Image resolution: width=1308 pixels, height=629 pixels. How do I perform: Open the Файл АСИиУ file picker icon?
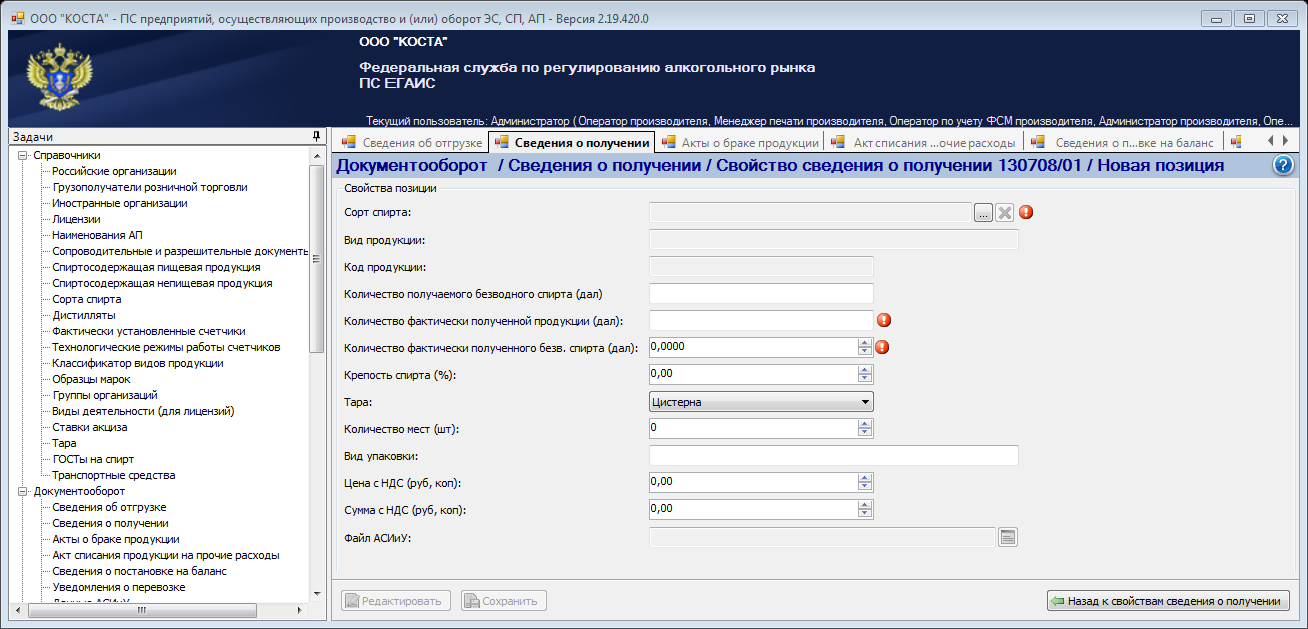pos(1008,537)
